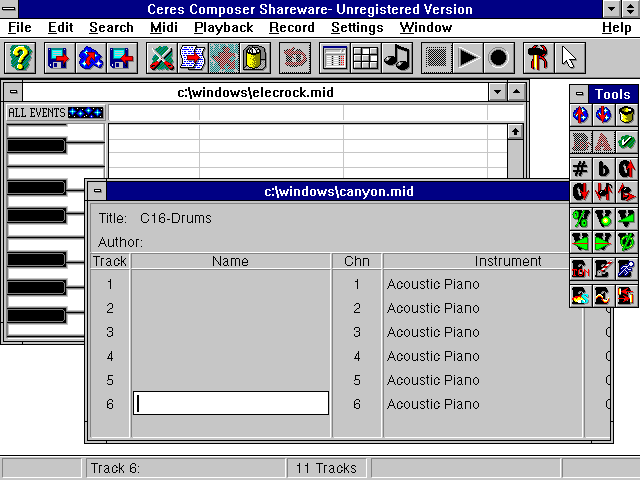Click the grid view toolbar icon
Screen dimensions: 640x480
[365, 57]
